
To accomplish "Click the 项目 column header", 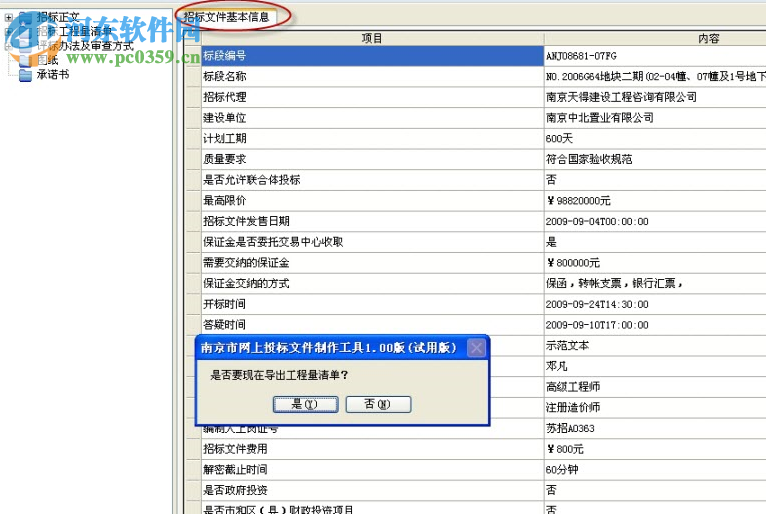I will (372, 38).
